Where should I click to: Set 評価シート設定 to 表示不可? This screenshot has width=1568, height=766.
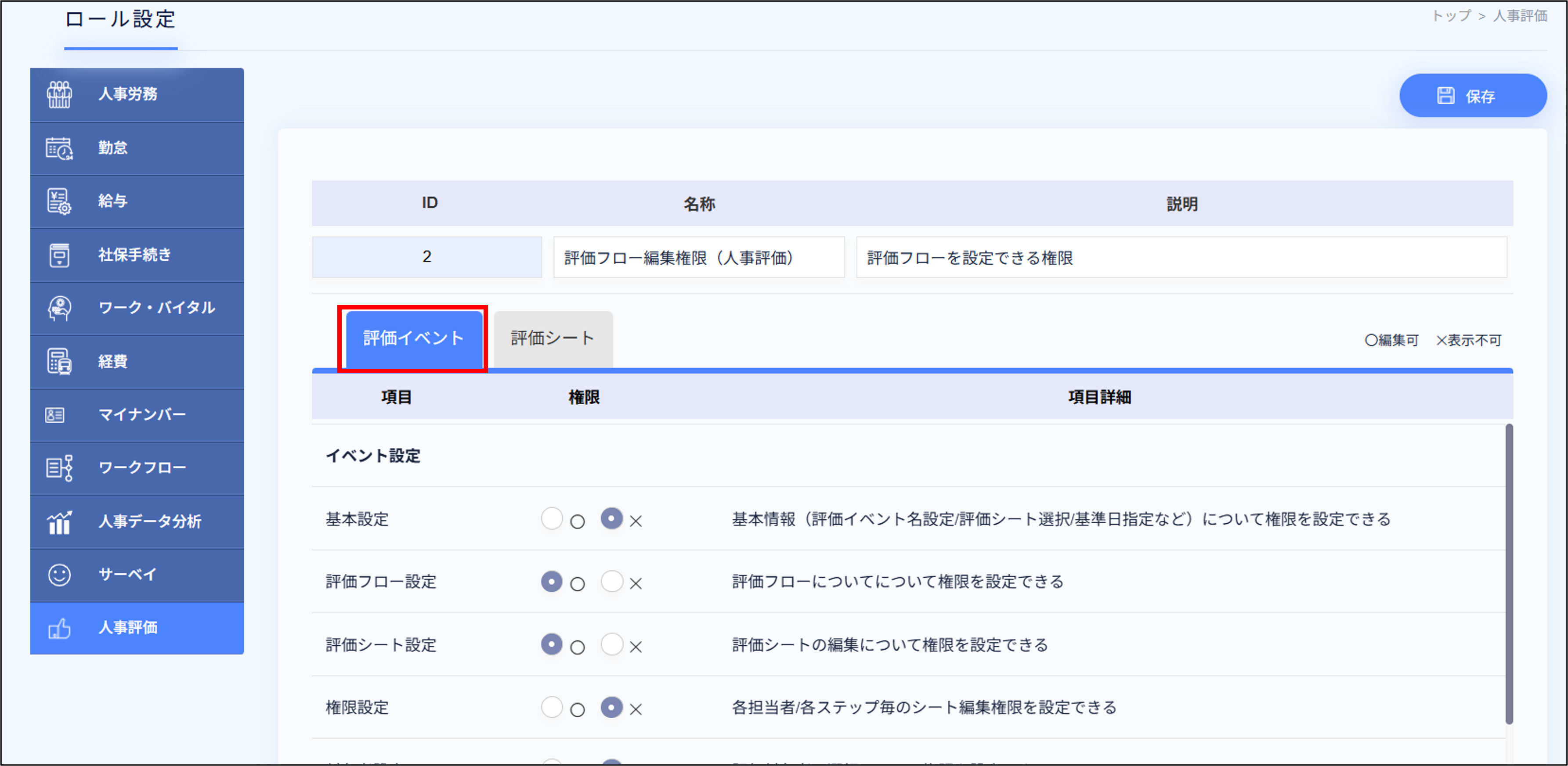click(x=612, y=644)
